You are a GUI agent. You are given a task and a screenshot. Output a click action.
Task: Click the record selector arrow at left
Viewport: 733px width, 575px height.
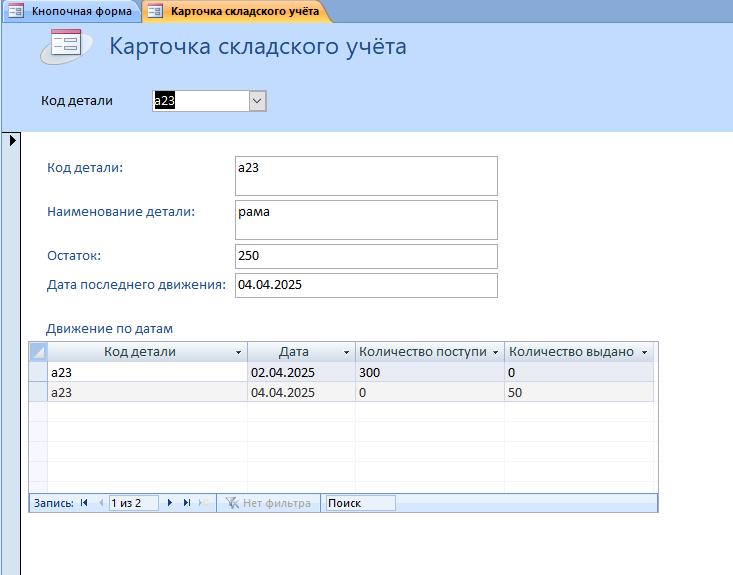[x=12, y=140]
